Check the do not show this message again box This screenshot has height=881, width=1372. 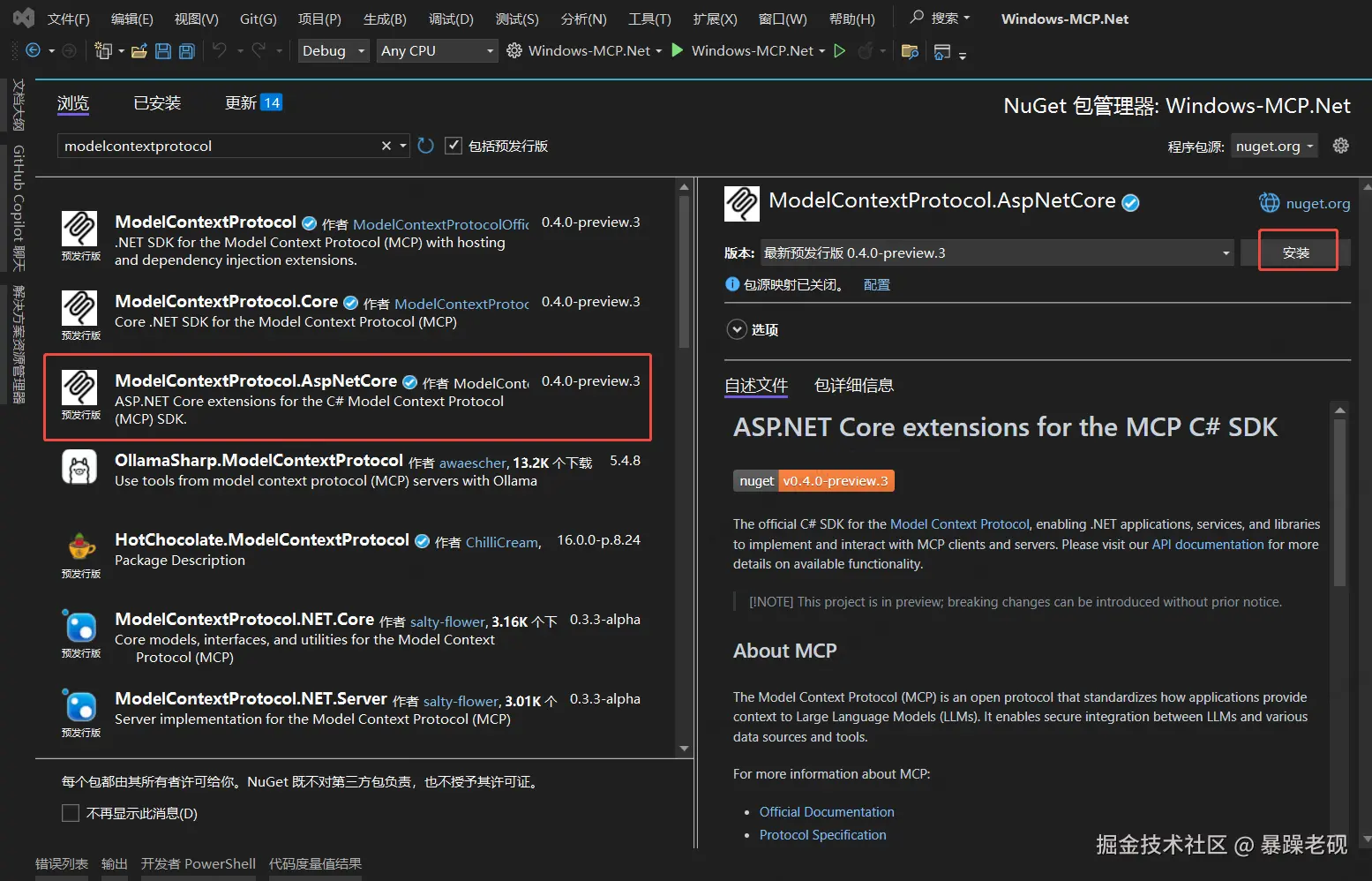pyautogui.click(x=71, y=813)
